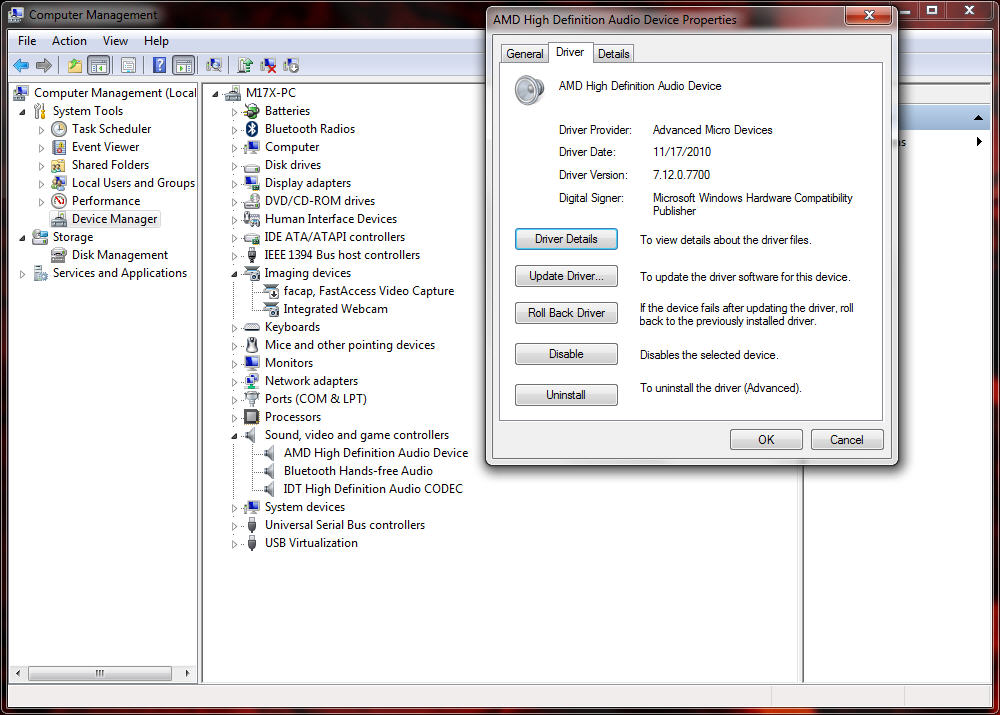Click the Help question mark toolbar icon

coord(159,65)
